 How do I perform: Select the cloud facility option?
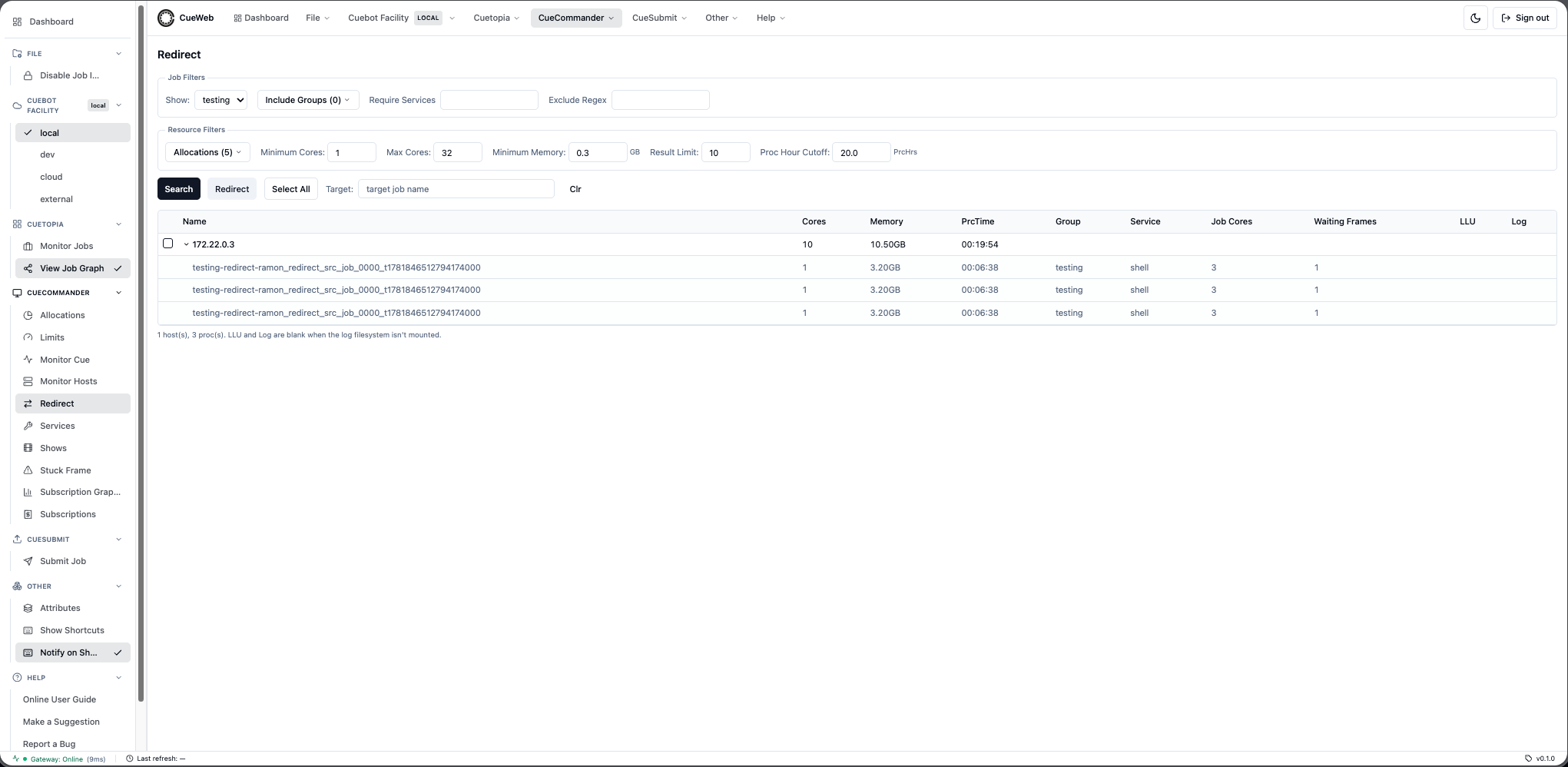(x=72, y=177)
